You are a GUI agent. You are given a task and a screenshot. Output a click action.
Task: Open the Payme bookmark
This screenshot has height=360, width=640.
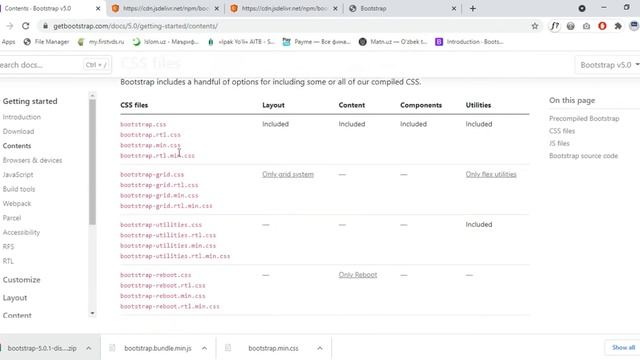tap(316, 42)
